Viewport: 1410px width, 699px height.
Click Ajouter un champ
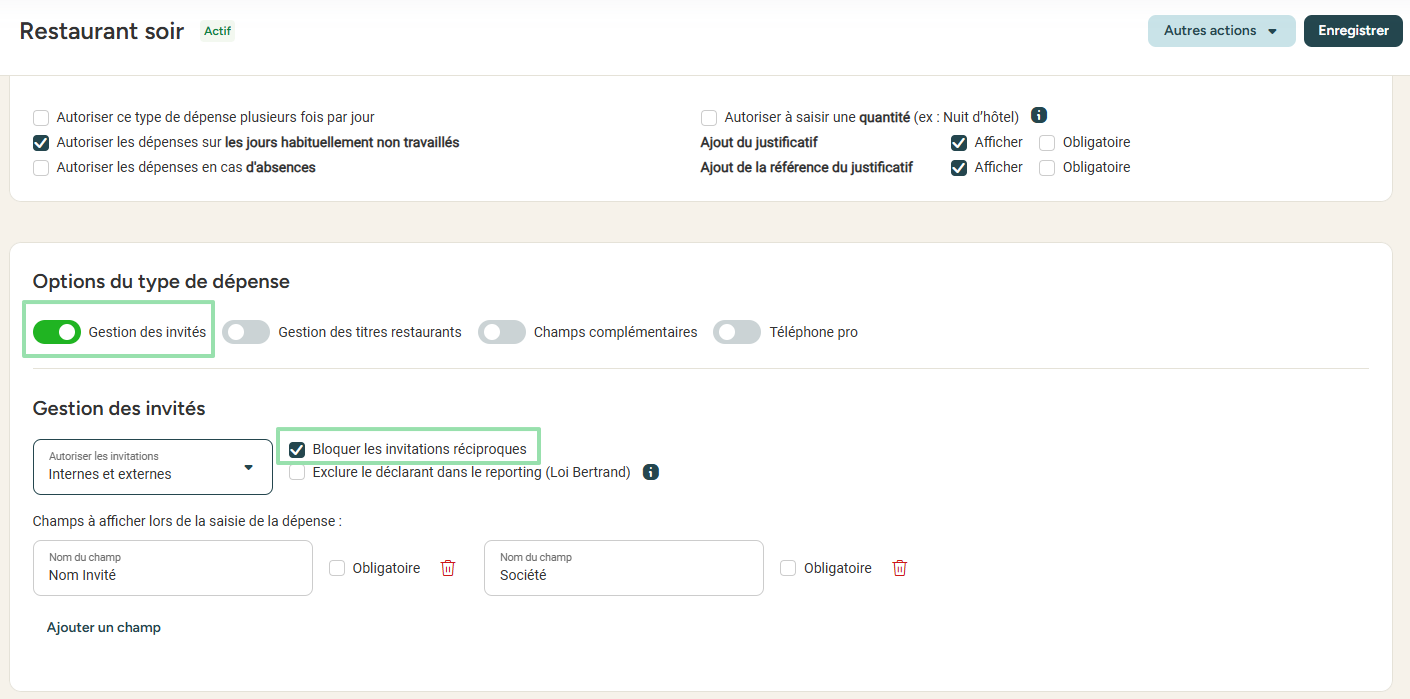click(x=104, y=628)
